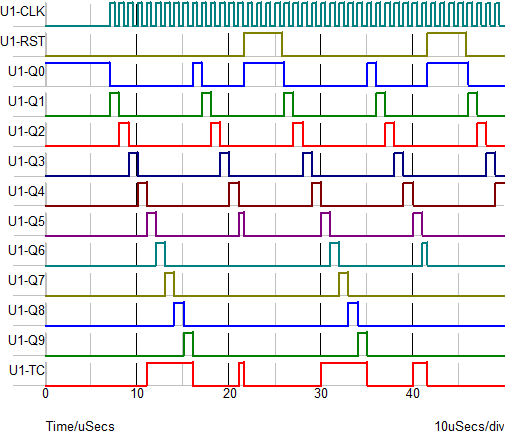Select the U1-Q2 waveform label

tap(26, 131)
